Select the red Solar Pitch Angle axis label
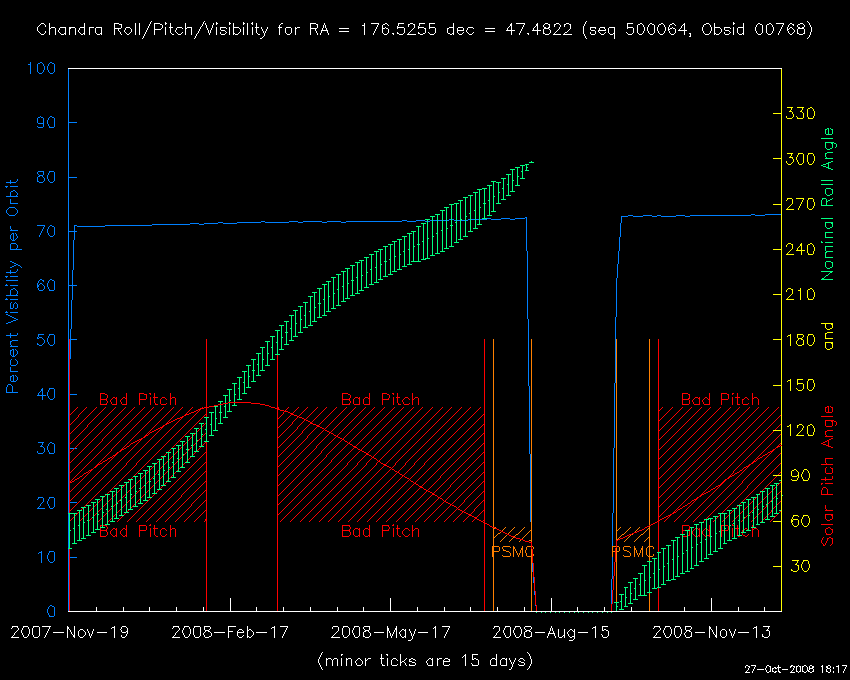The width and height of the screenshot is (850, 680). click(827, 476)
